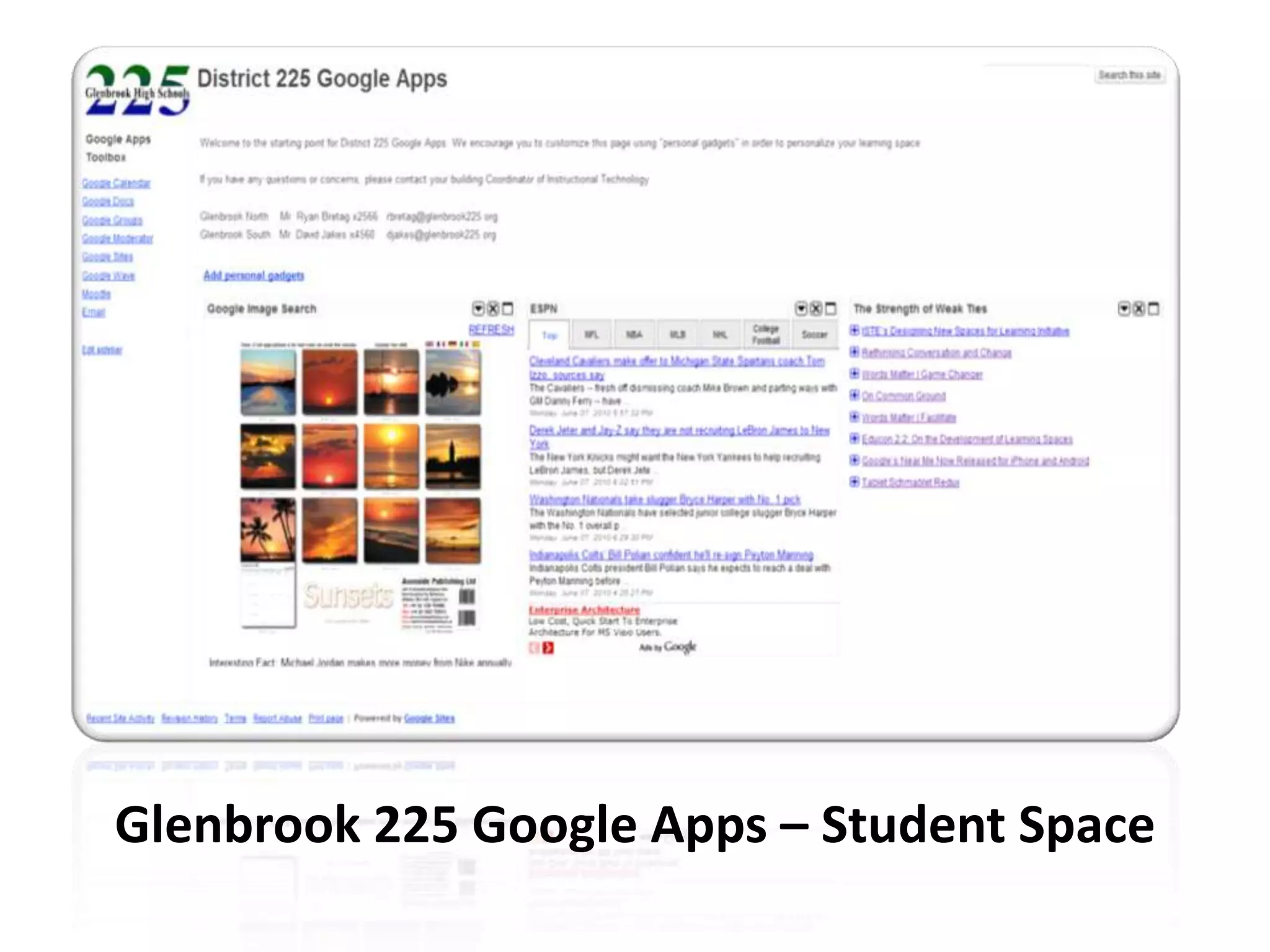The image size is (1270, 952).
Task: Click the red next-ad arrow icon
Action: point(548,648)
